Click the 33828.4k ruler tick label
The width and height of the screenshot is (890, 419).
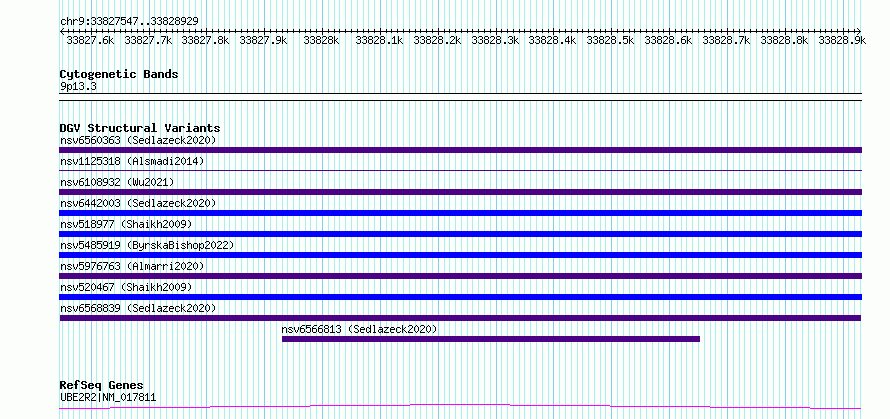pyautogui.click(x=552, y=40)
